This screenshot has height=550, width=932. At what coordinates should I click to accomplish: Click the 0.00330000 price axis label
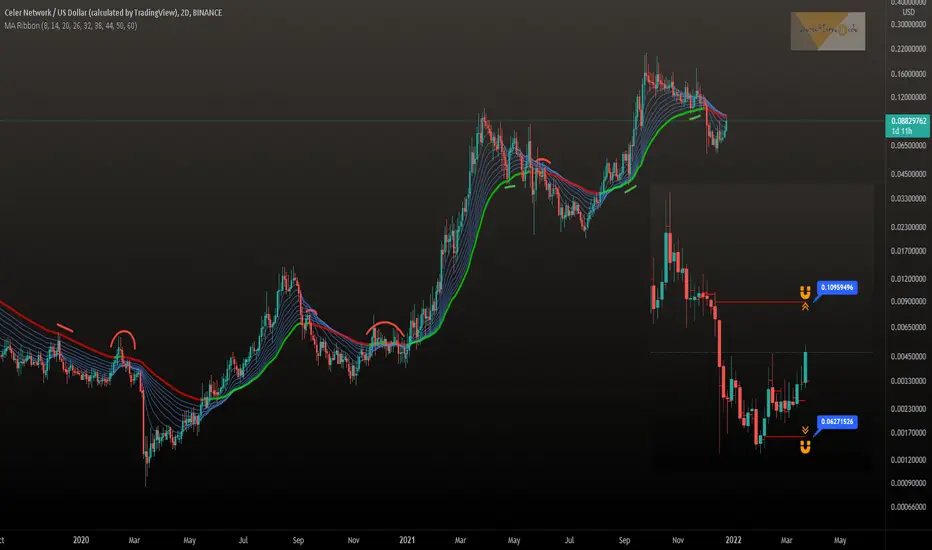(908, 381)
